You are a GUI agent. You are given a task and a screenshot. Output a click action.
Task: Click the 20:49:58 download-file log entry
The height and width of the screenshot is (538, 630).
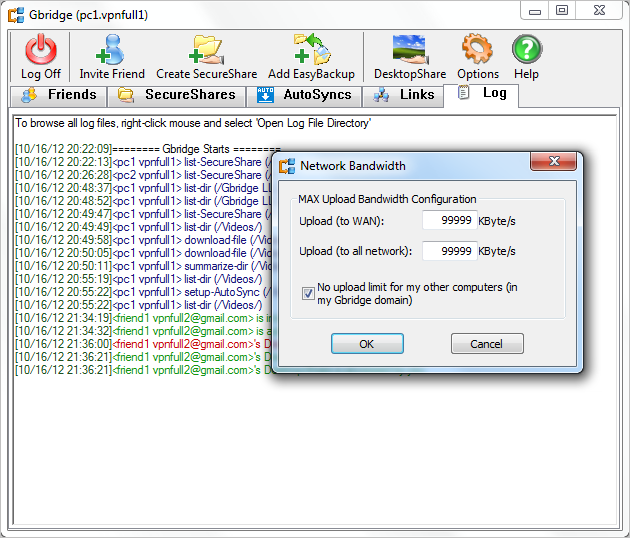click(x=143, y=240)
